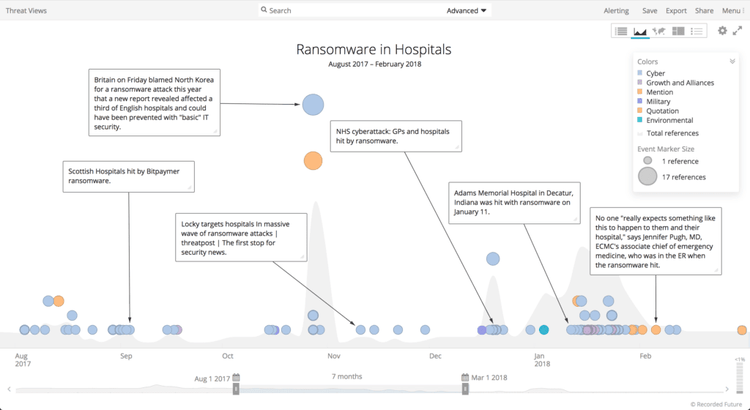
Task: Click the Export button
Action: (x=676, y=10)
